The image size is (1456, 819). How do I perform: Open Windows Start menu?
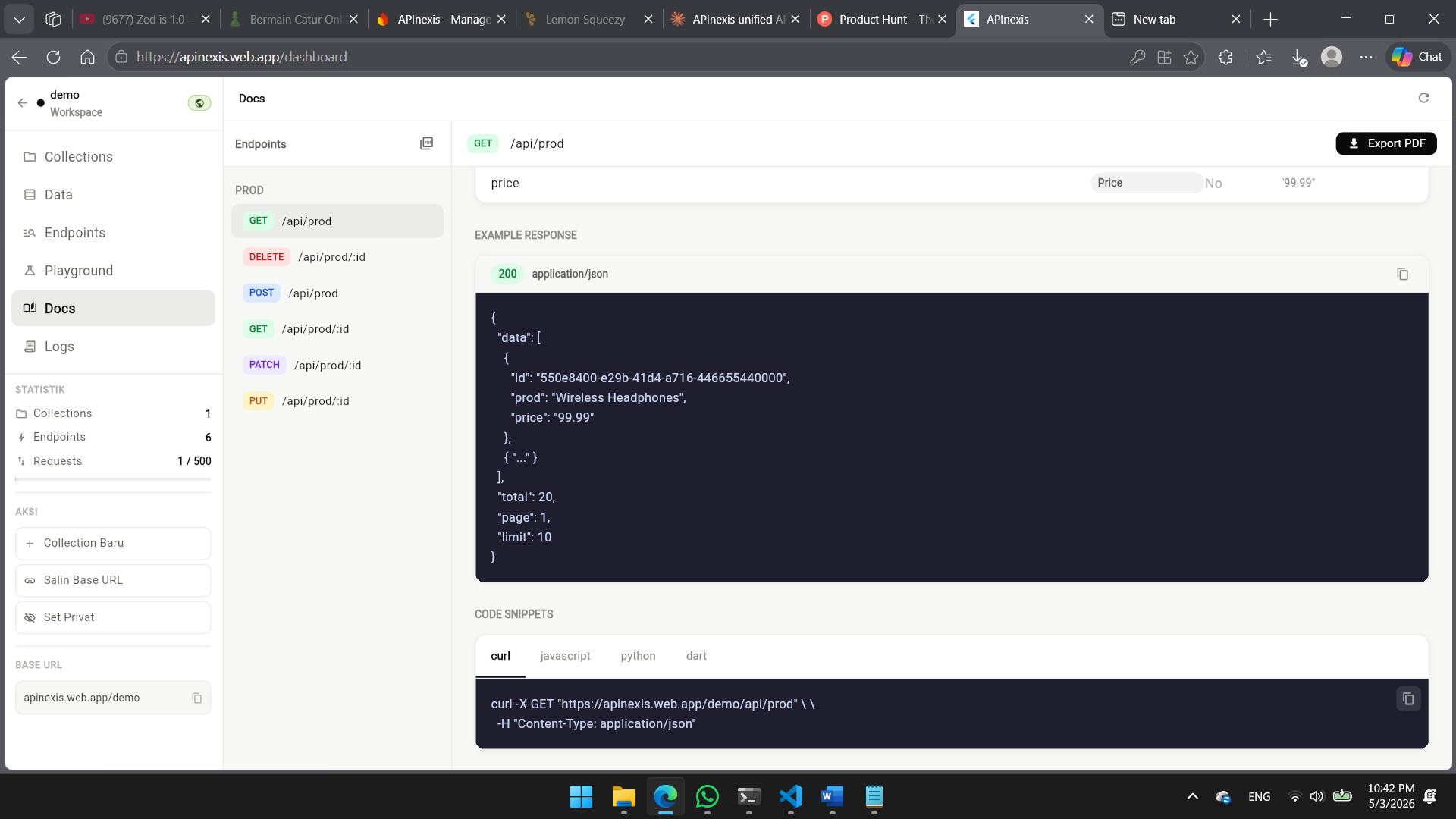pyautogui.click(x=581, y=797)
